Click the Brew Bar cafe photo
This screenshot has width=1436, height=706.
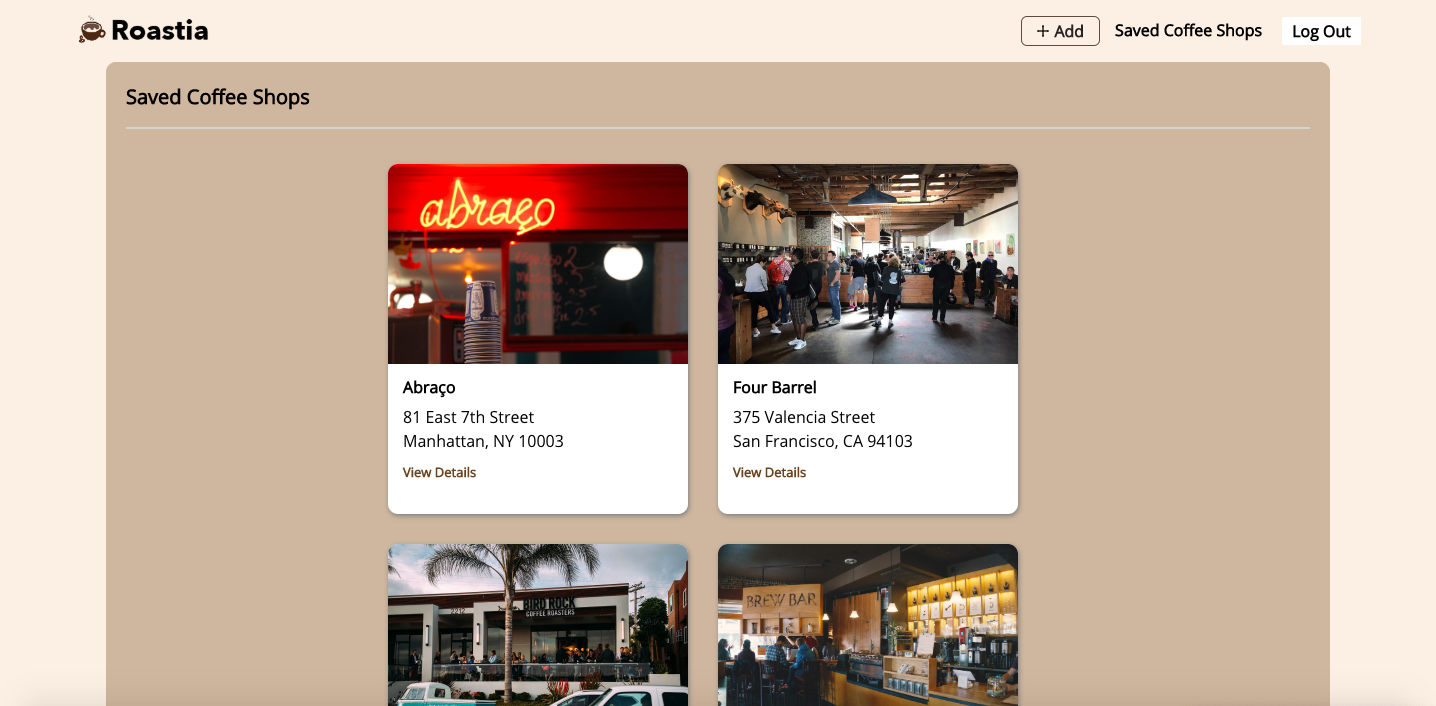(x=866, y=624)
